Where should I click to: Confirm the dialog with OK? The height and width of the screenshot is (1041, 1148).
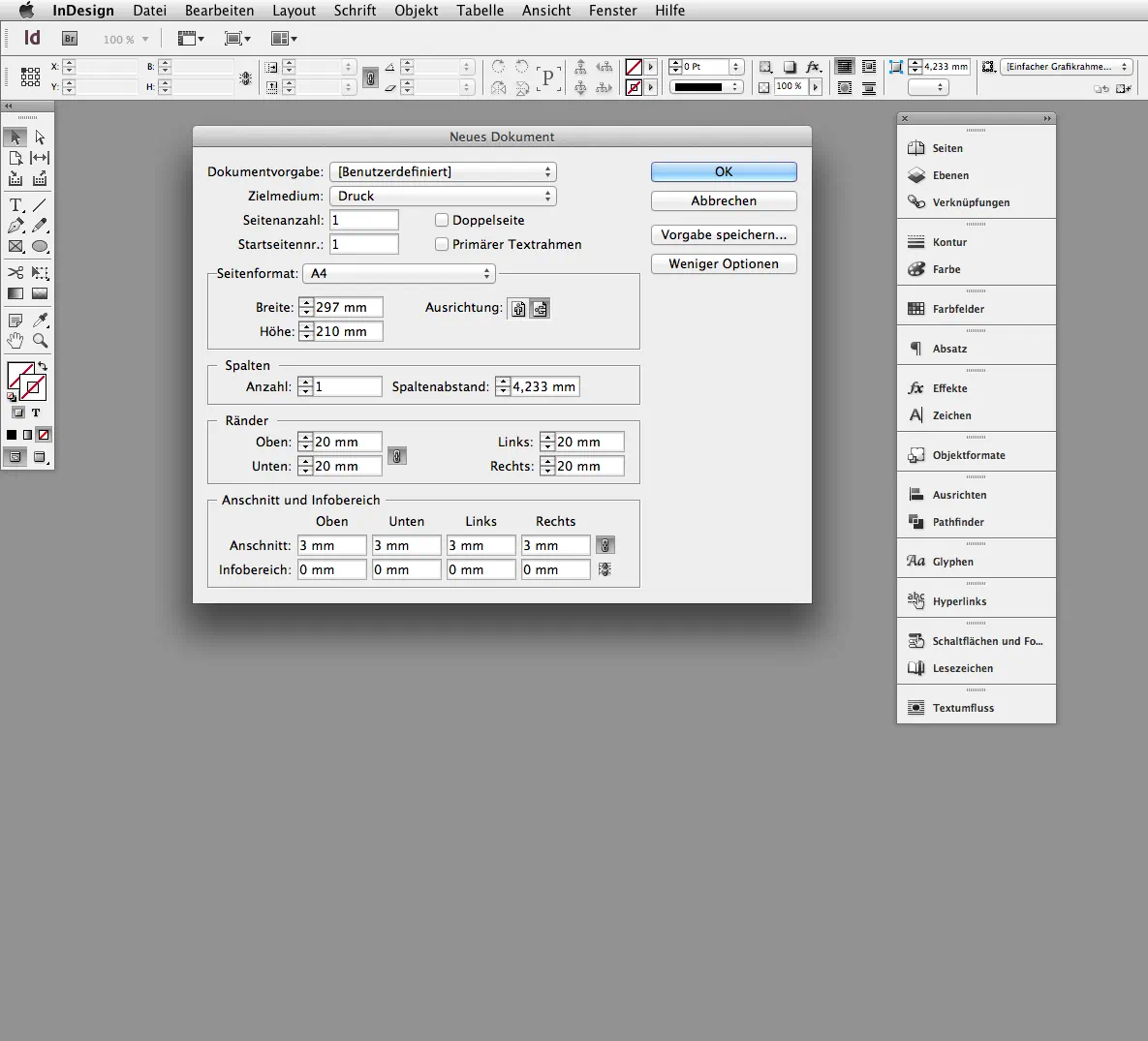coord(724,171)
